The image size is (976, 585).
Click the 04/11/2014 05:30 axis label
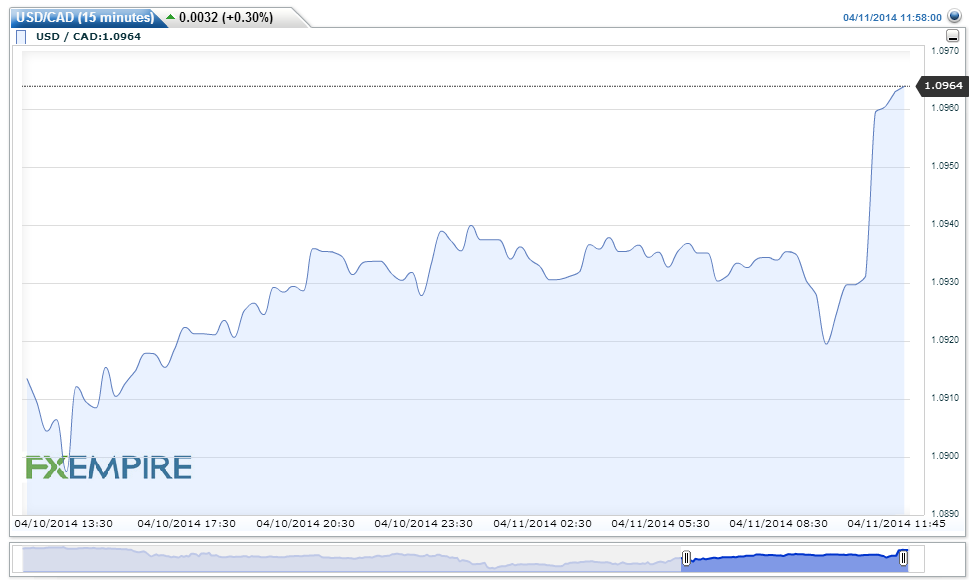(660, 523)
